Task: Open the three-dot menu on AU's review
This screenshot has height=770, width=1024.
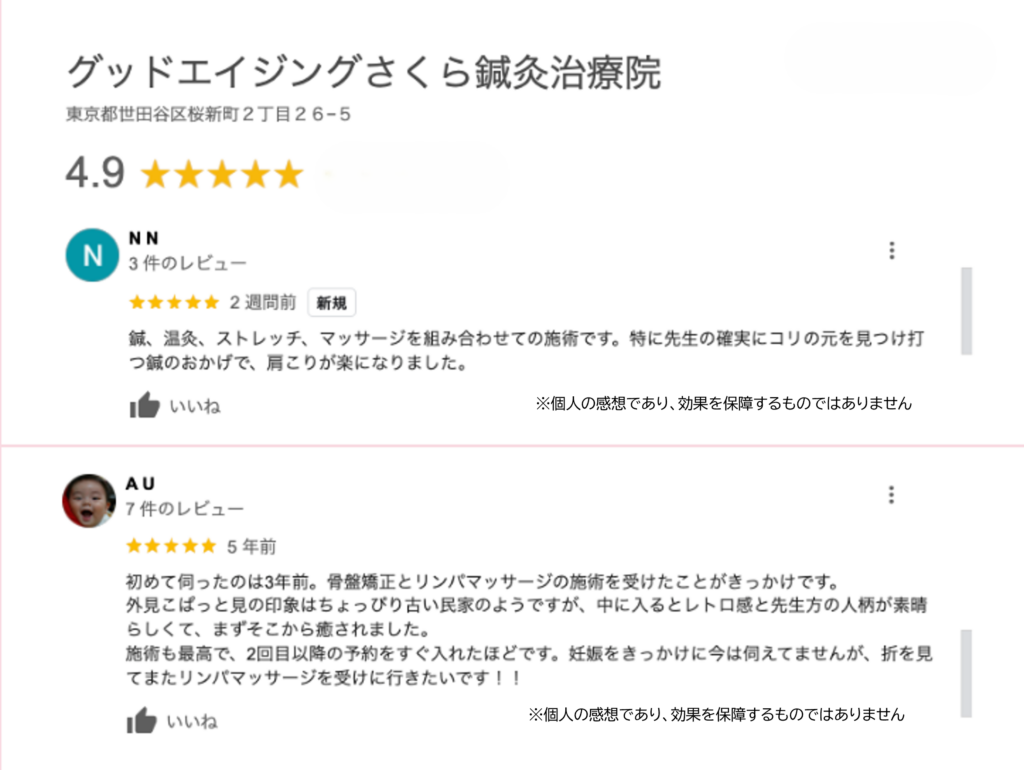Action: (891, 494)
